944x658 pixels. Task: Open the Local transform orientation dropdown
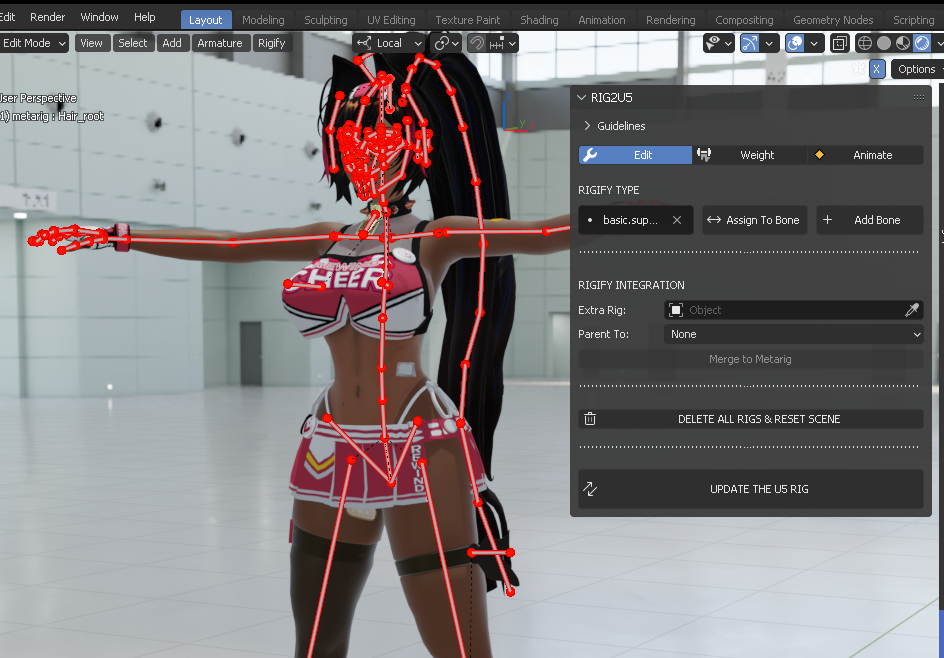click(389, 43)
